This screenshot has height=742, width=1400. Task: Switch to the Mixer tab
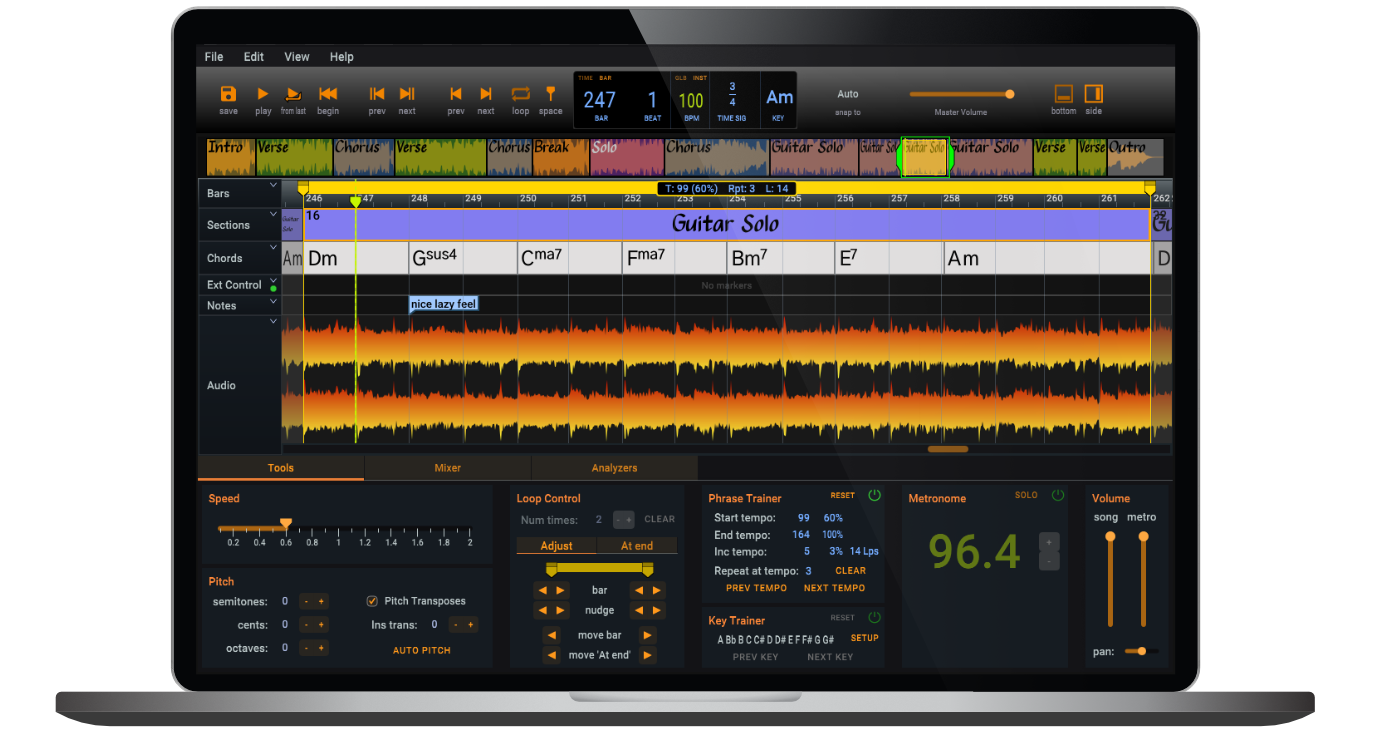(x=447, y=468)
